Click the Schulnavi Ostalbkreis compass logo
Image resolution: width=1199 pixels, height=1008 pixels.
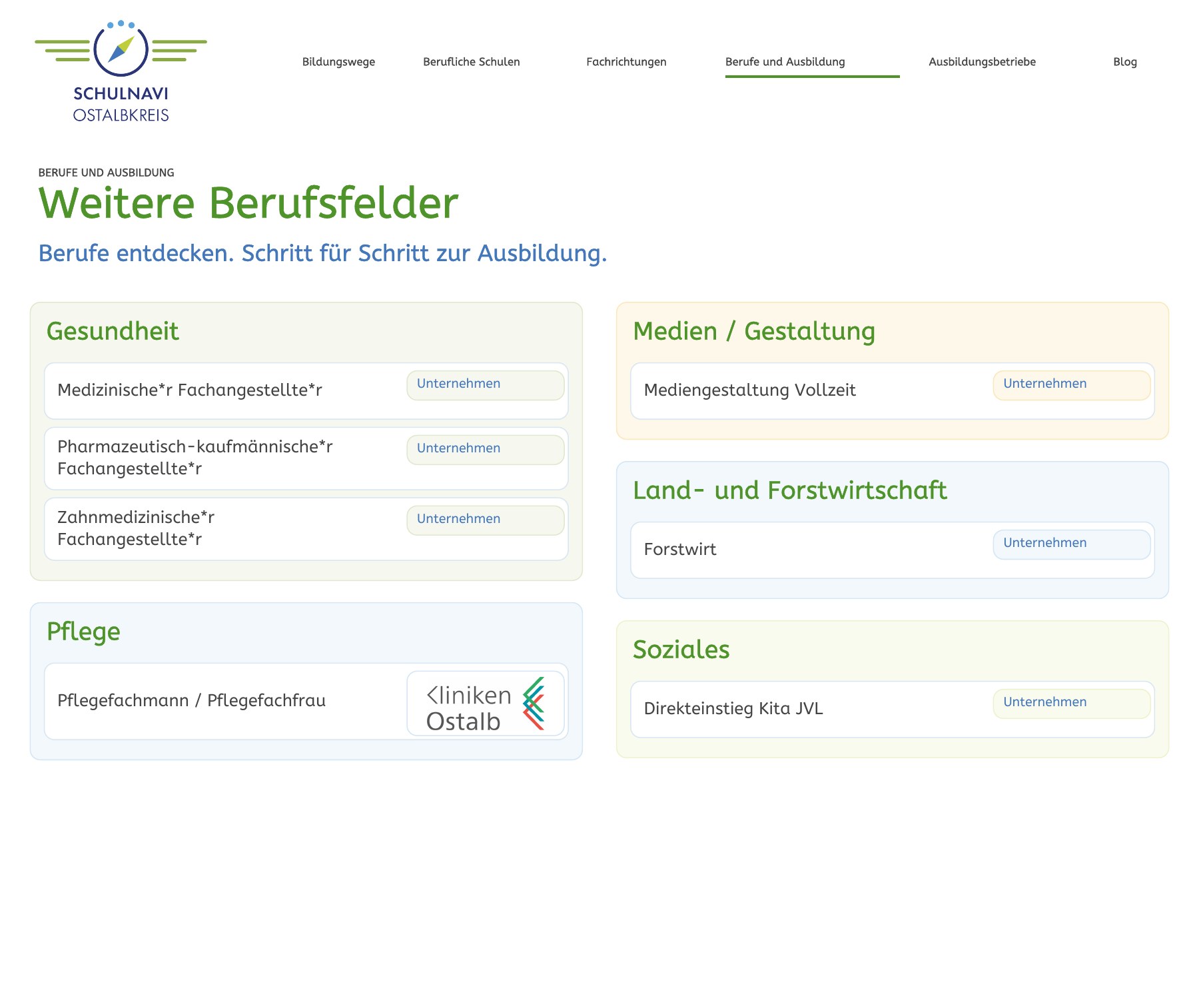coord(121,71)
